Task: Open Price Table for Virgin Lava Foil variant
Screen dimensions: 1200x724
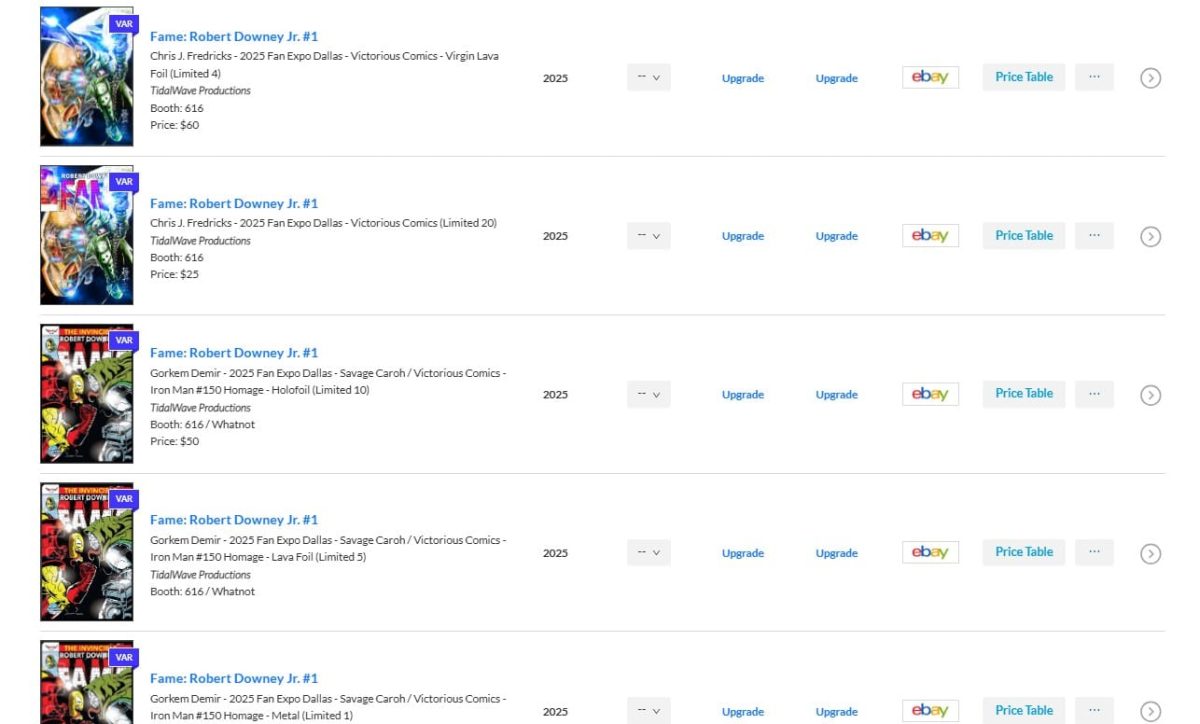Action: pyautogui.click(x=1023, y=77)
